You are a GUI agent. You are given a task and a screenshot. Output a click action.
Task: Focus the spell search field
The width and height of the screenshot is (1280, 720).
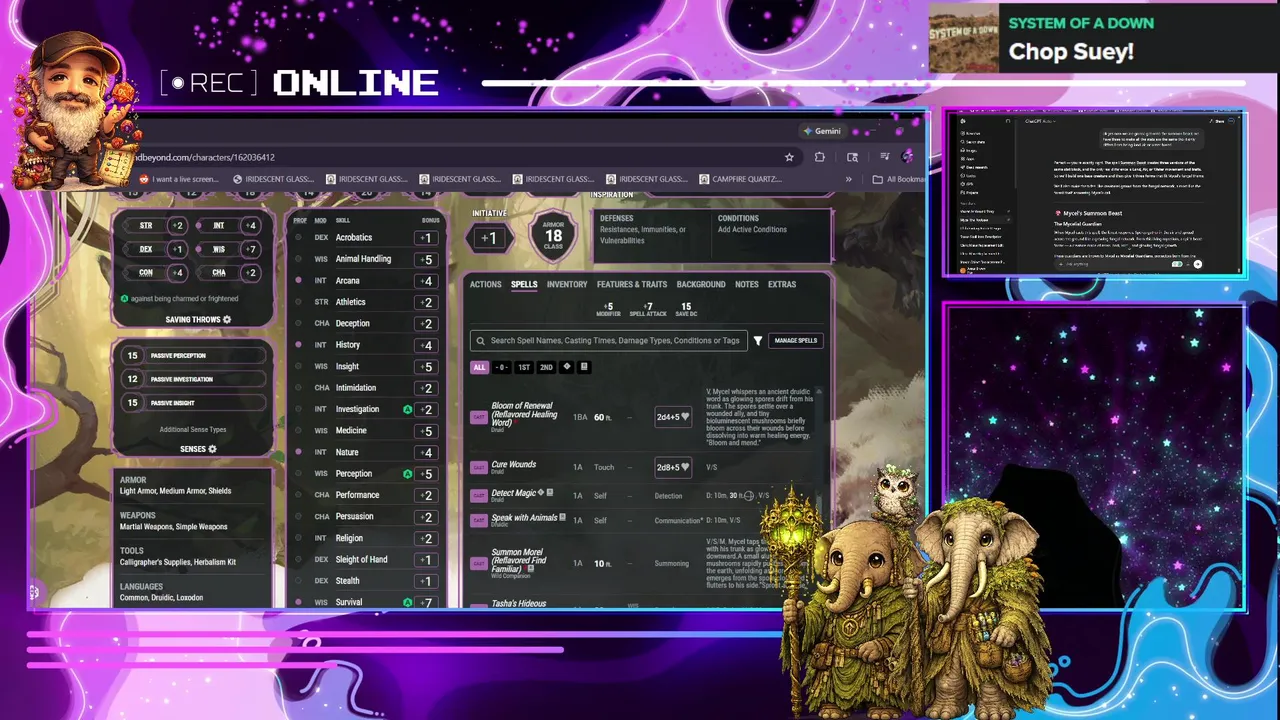608,341
